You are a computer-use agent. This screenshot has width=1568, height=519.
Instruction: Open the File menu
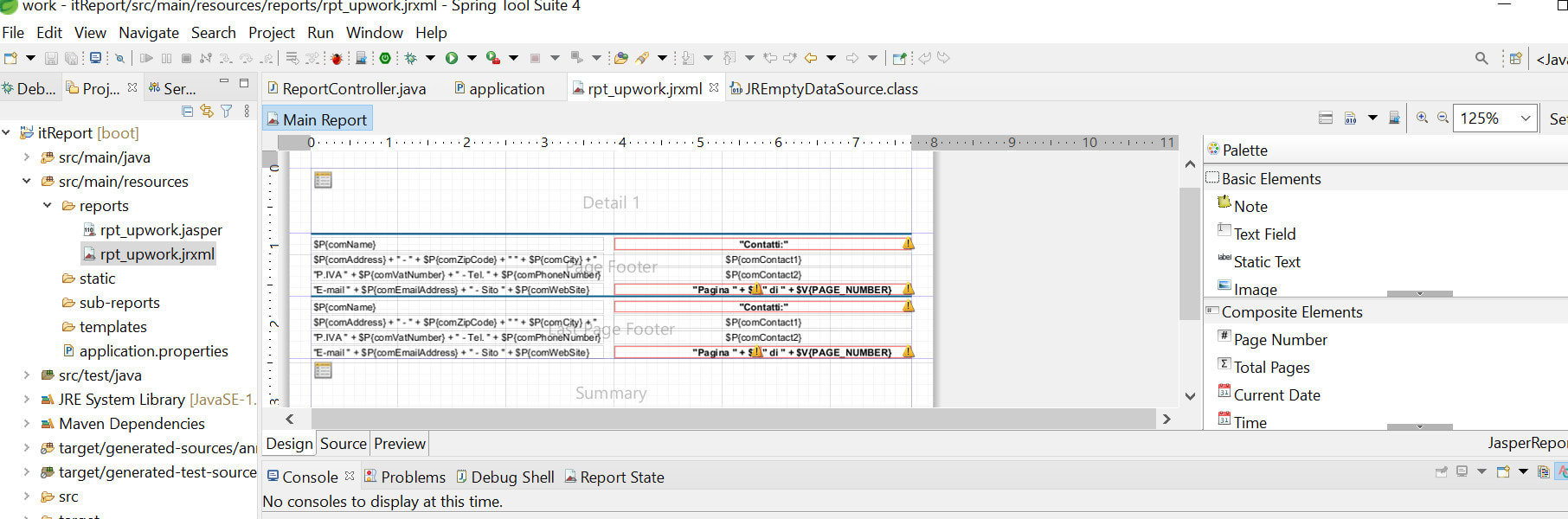(13, 32)
